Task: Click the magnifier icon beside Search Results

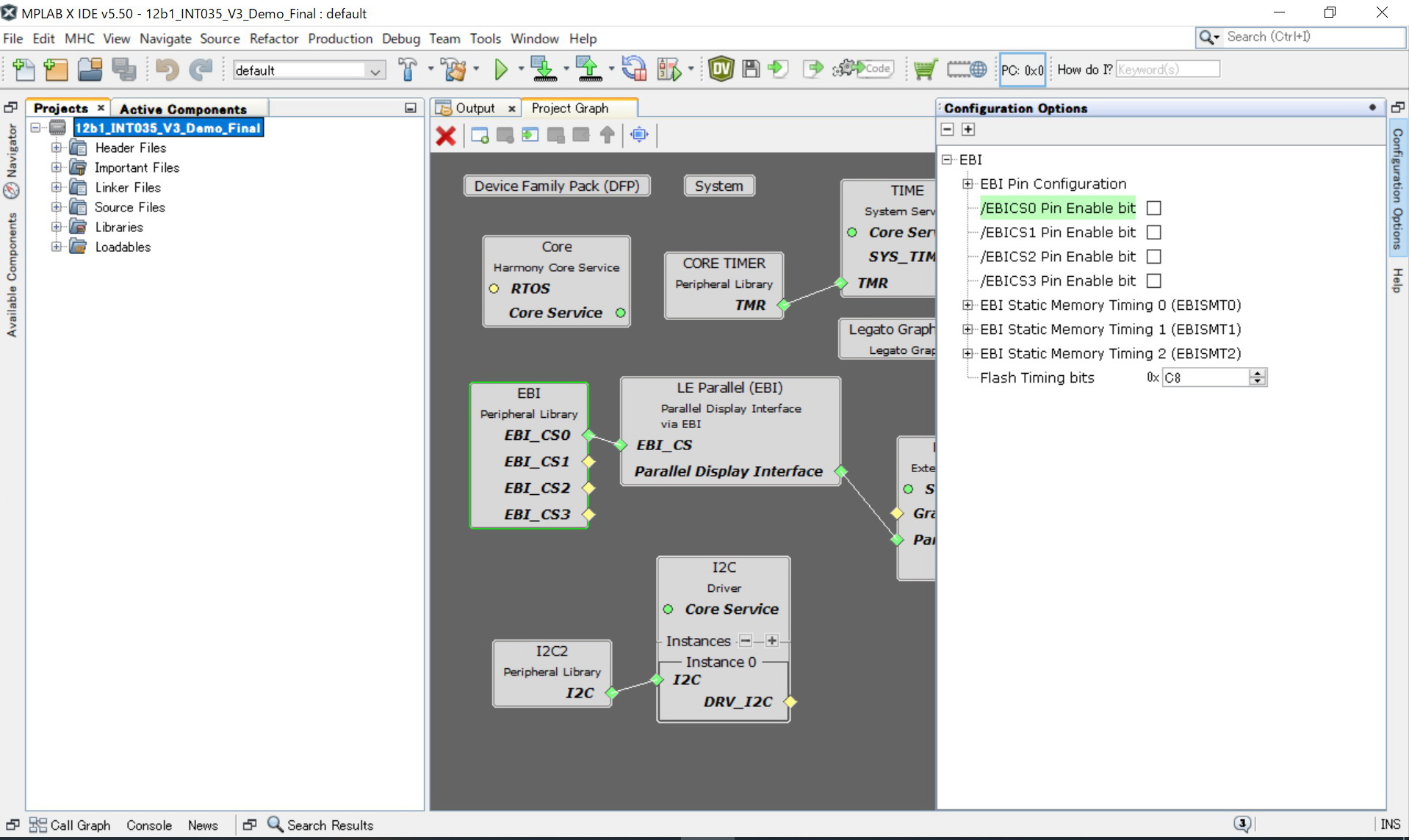Action: 275,825
